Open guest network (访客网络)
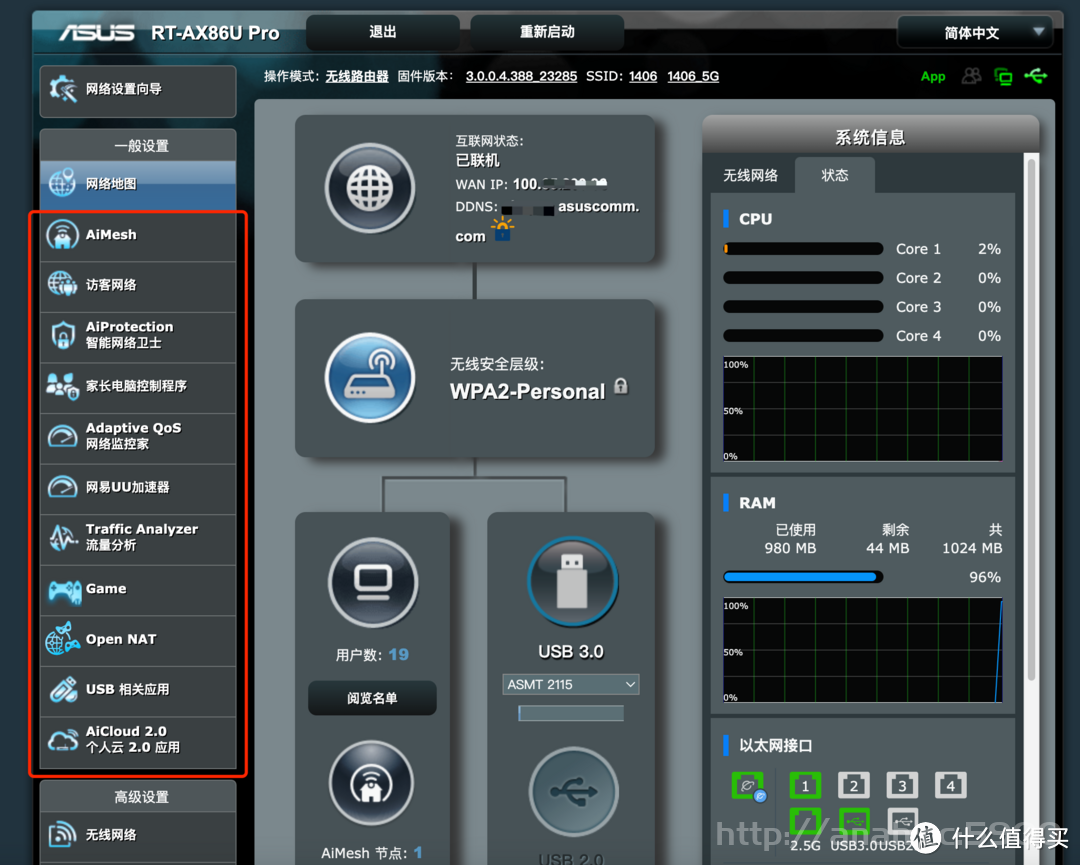The height and width of the screenshot is (865, 1080). 138,285
